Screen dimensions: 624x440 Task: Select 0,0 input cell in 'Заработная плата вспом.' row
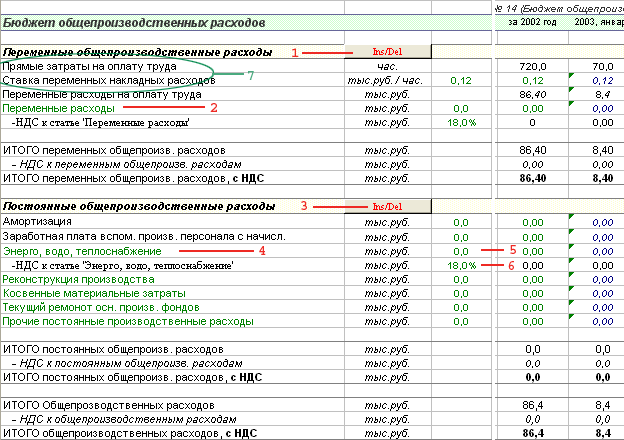pos(461,238)
